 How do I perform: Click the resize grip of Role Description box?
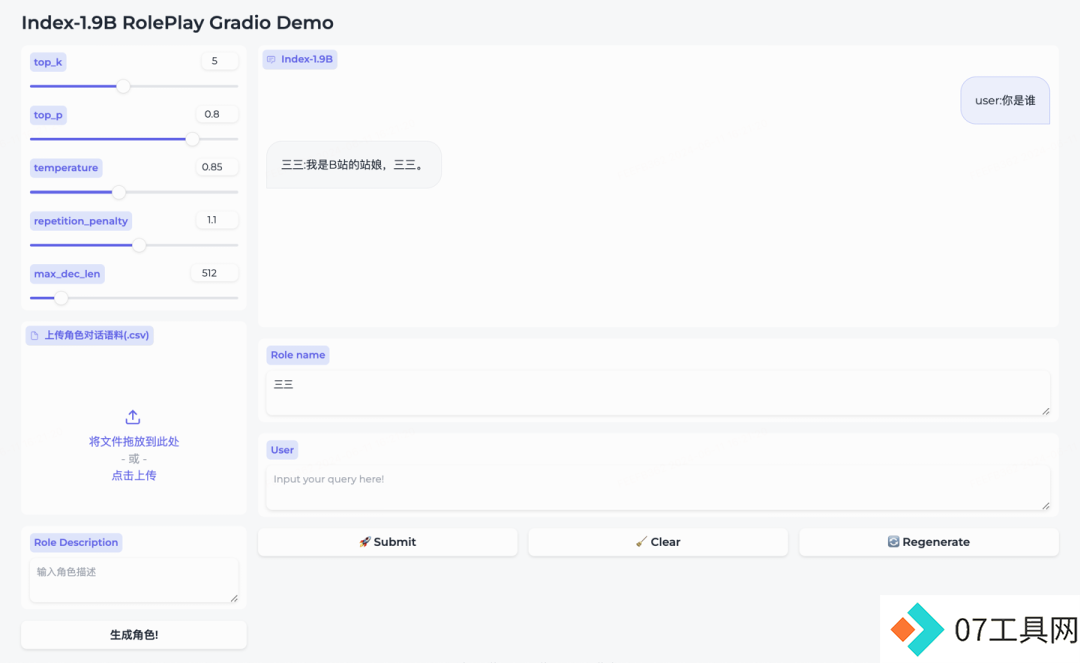click(234, 598)
